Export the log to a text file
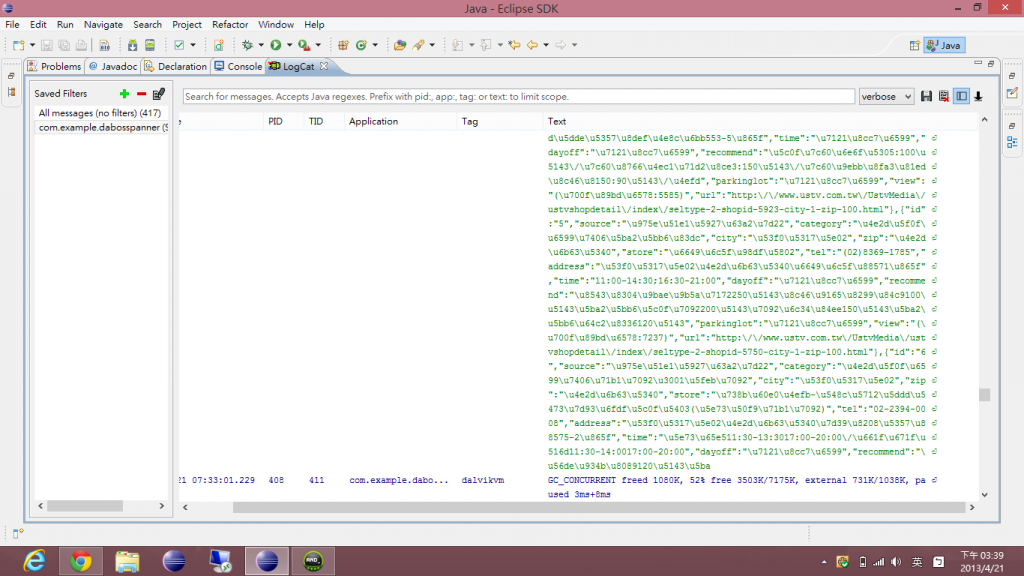The height and width of the screenshot is (576, 1024). [x=927, y=96]
